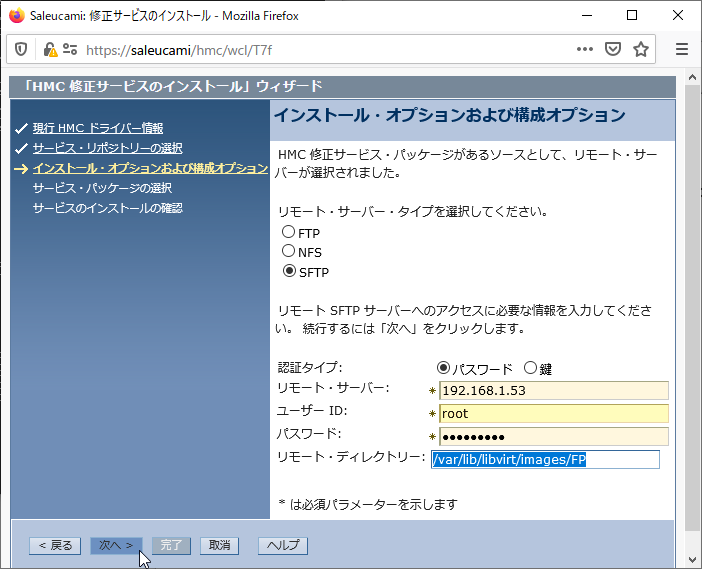Select the FTP server type

(289, 232)
